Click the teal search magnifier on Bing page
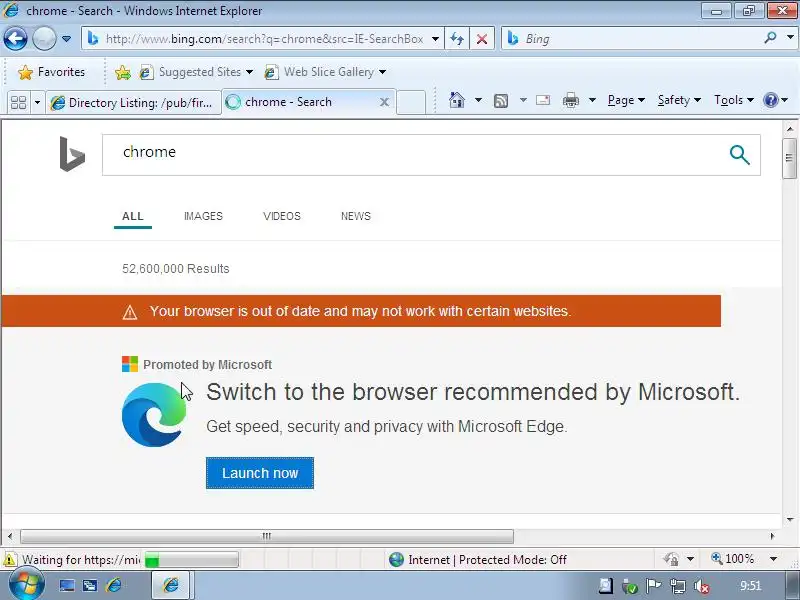The height and width of the screenshot is (600, 800). tap(739, 155)
